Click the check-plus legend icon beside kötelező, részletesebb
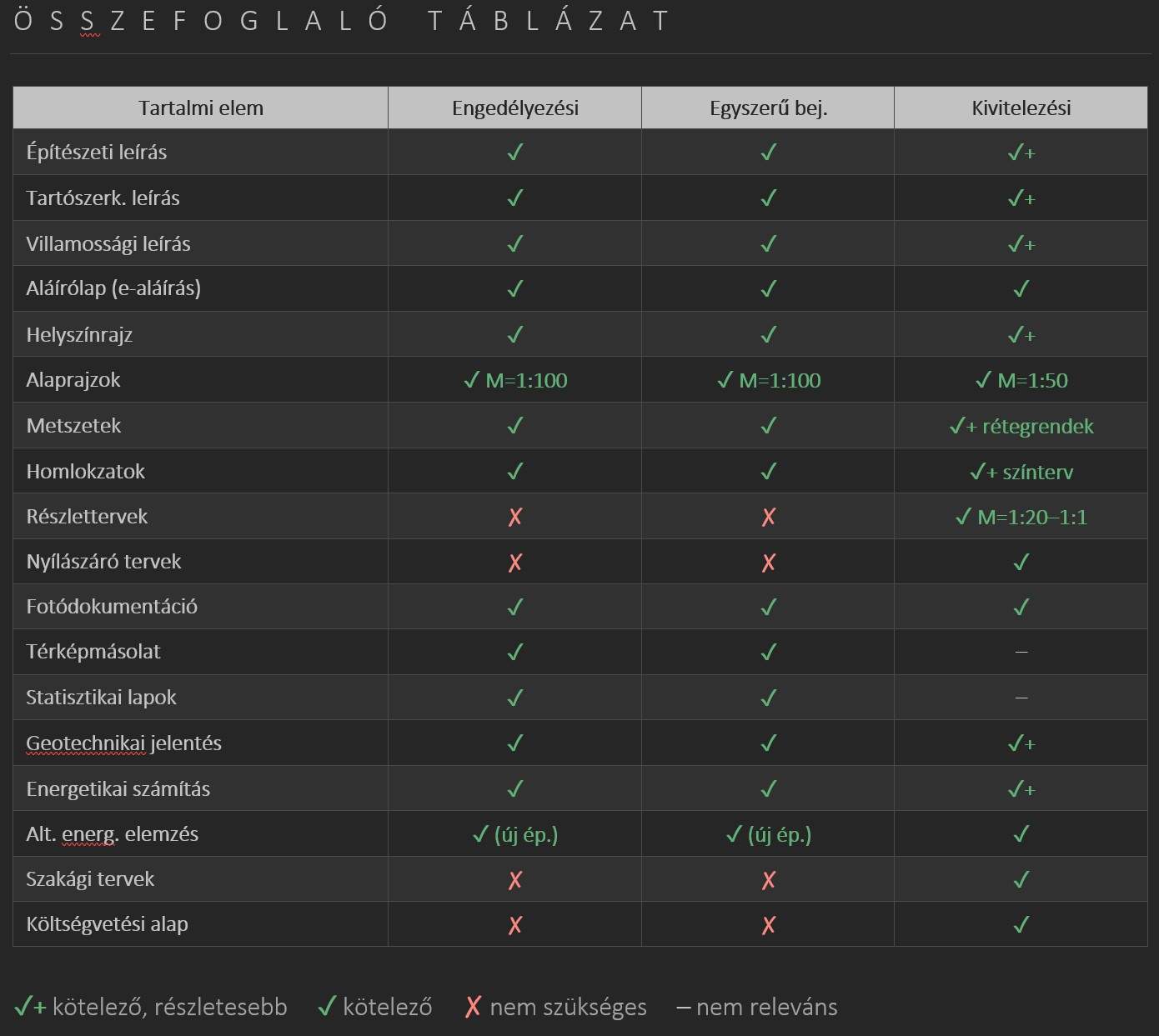The width and height of the screenshot is (1159, 1036). (x=30, y=1007)
